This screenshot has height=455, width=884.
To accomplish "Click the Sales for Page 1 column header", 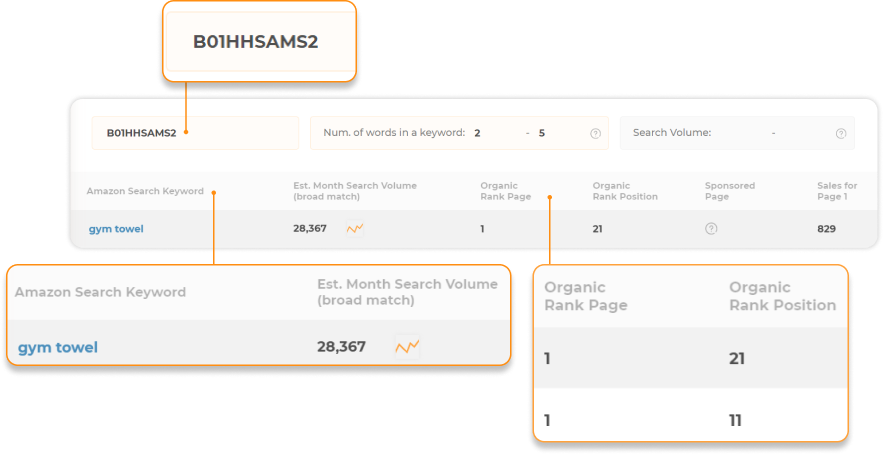I will point(837,191).
